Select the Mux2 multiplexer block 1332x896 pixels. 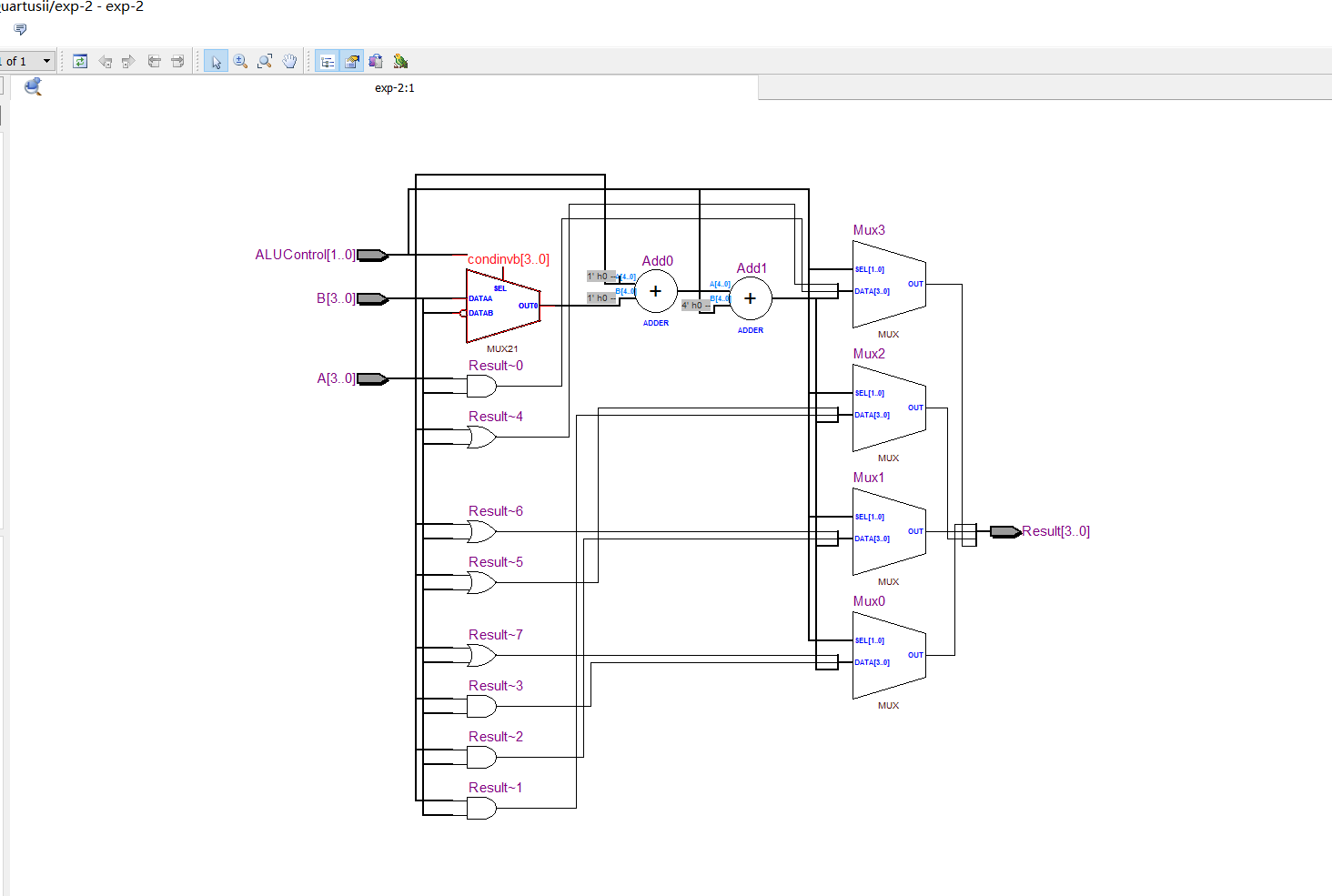click(889, 408)
